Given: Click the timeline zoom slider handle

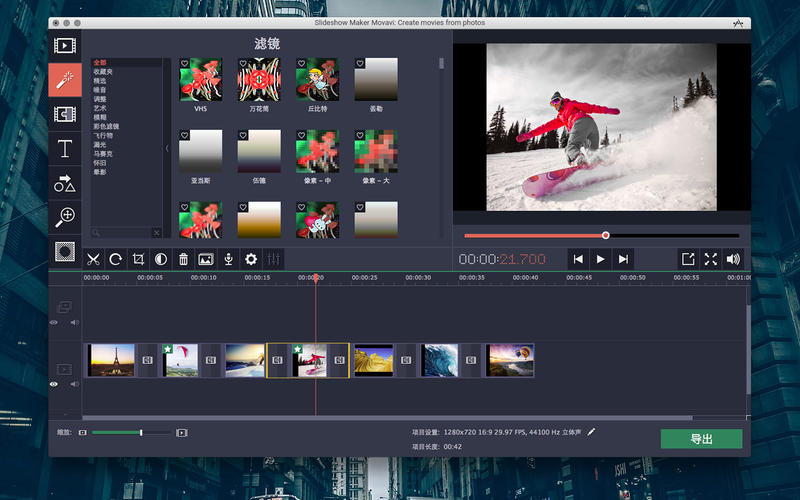Looking at the screenshot, I should coord(141,433).
